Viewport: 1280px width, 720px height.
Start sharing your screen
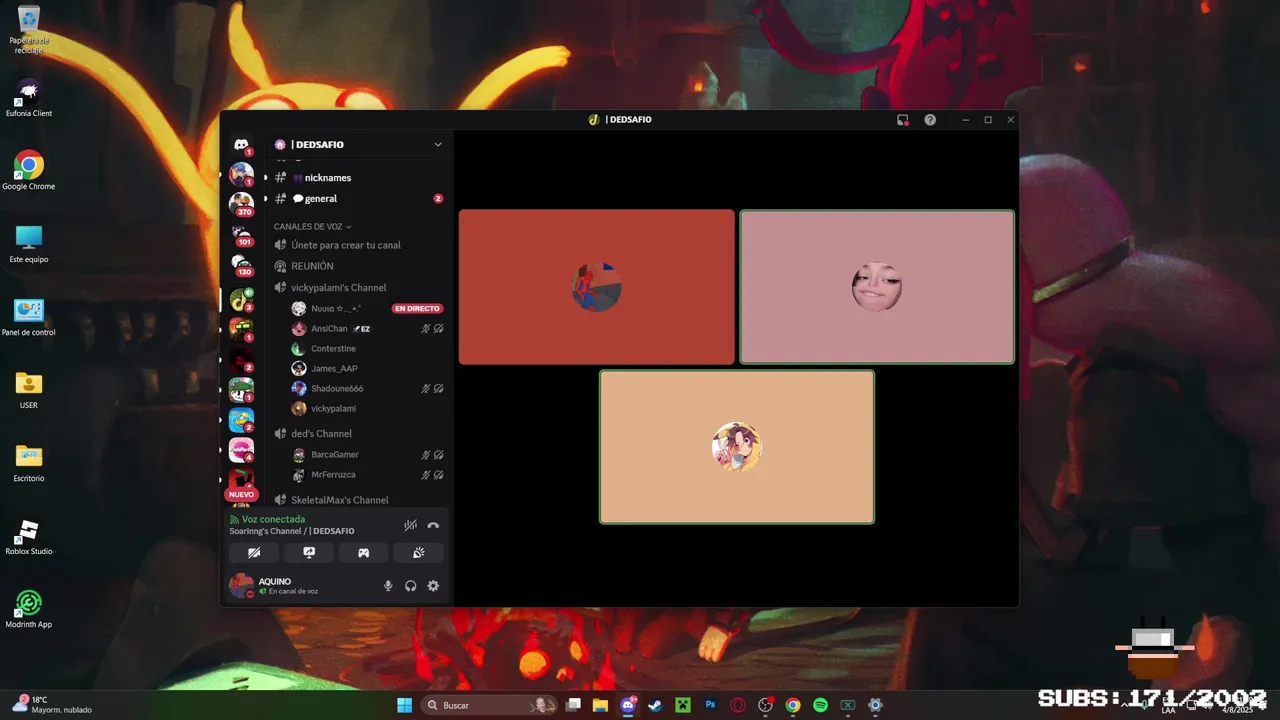click(309, 552)
